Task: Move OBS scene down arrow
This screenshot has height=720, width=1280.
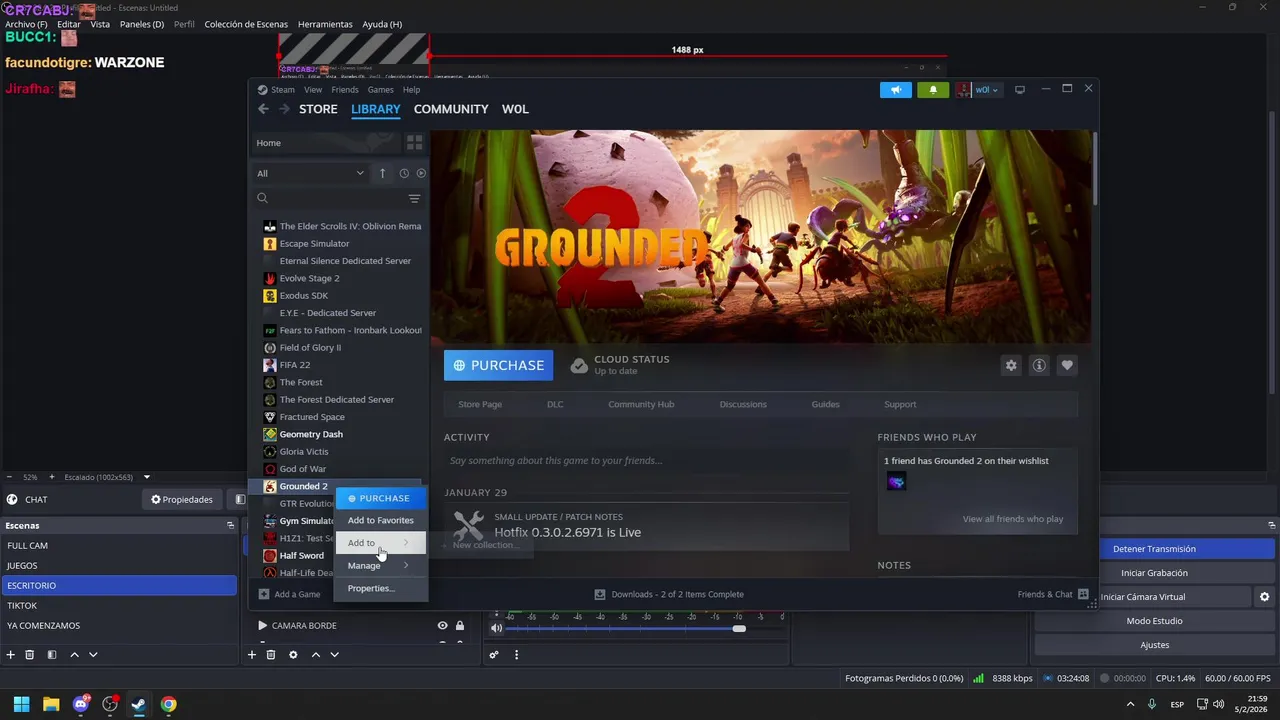Action: pos(93,655)
